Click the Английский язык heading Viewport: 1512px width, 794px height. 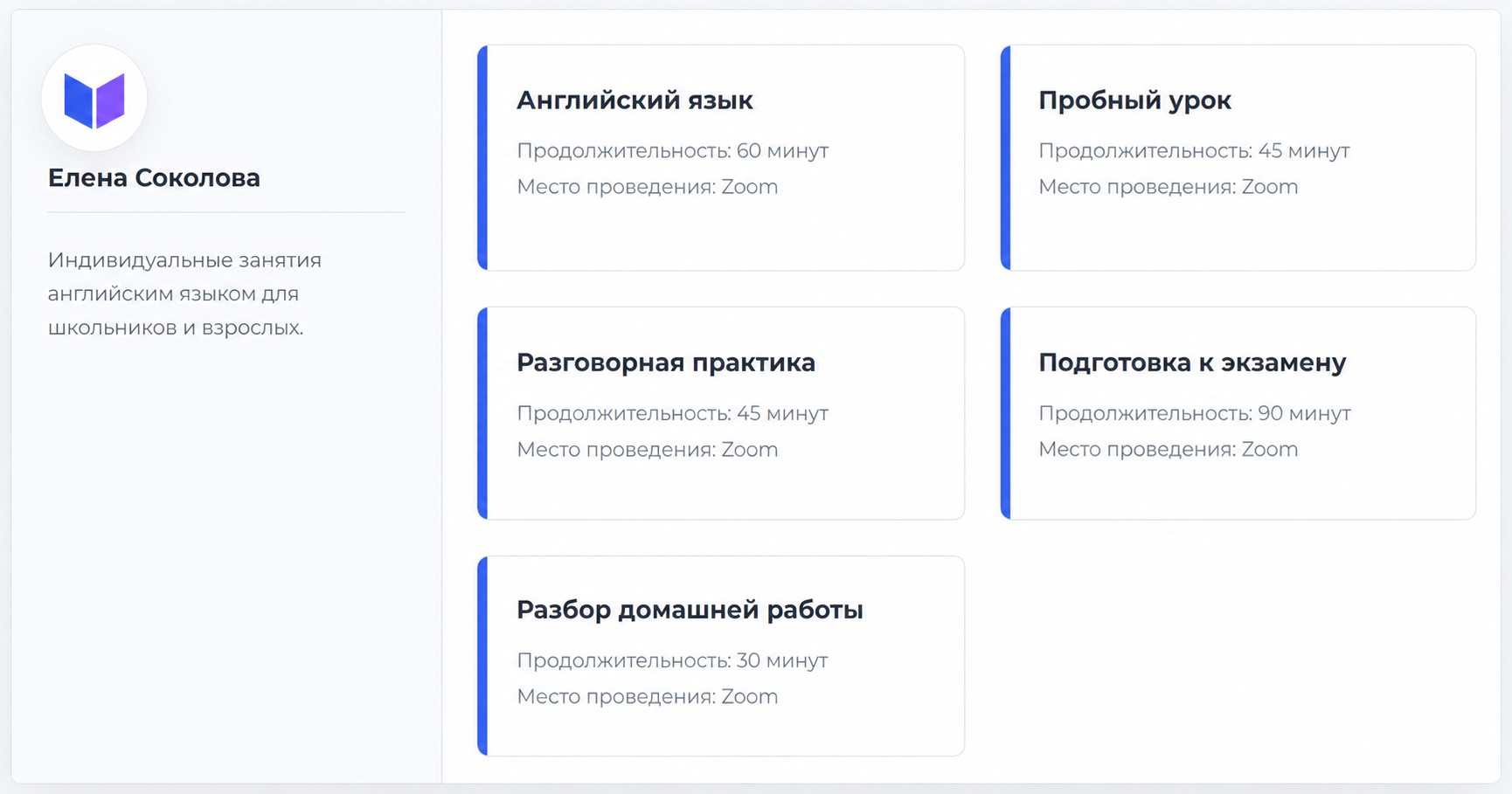(635, 100)
